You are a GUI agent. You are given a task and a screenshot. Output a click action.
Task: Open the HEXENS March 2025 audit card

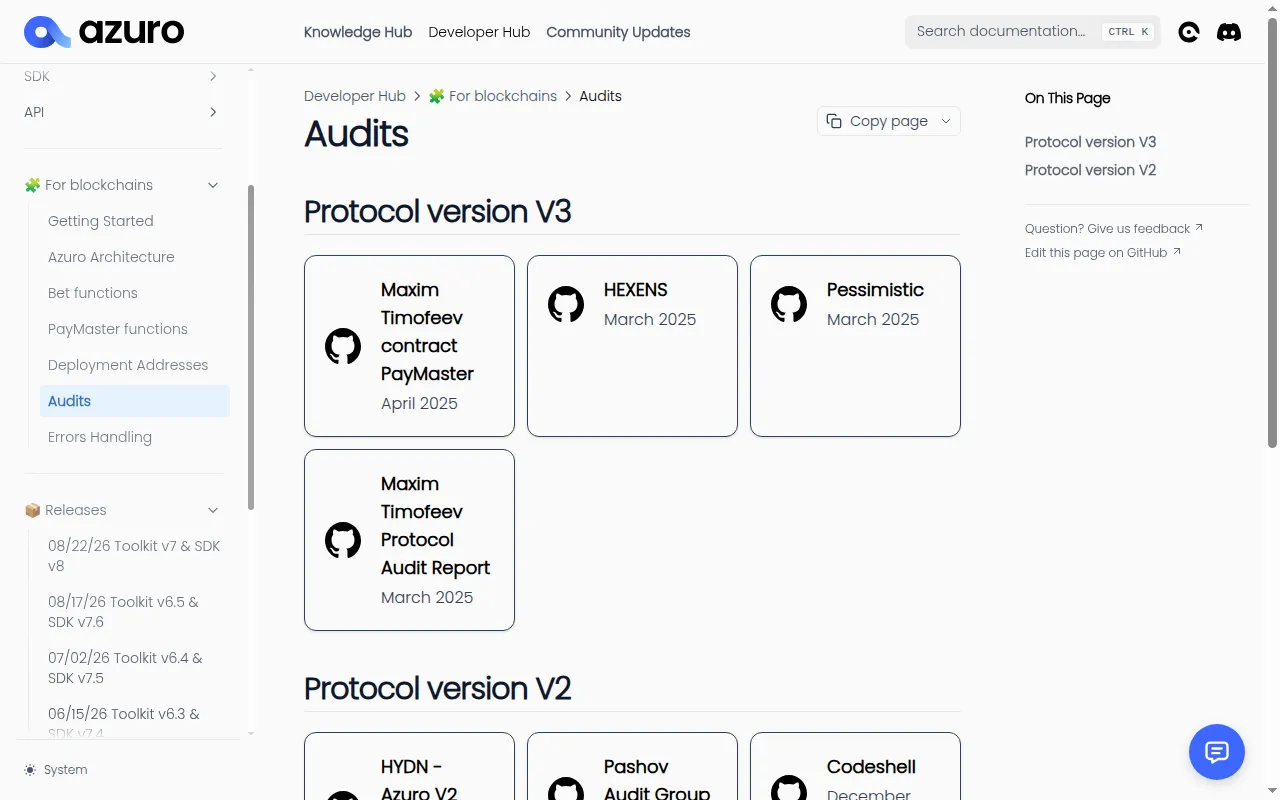632,346
